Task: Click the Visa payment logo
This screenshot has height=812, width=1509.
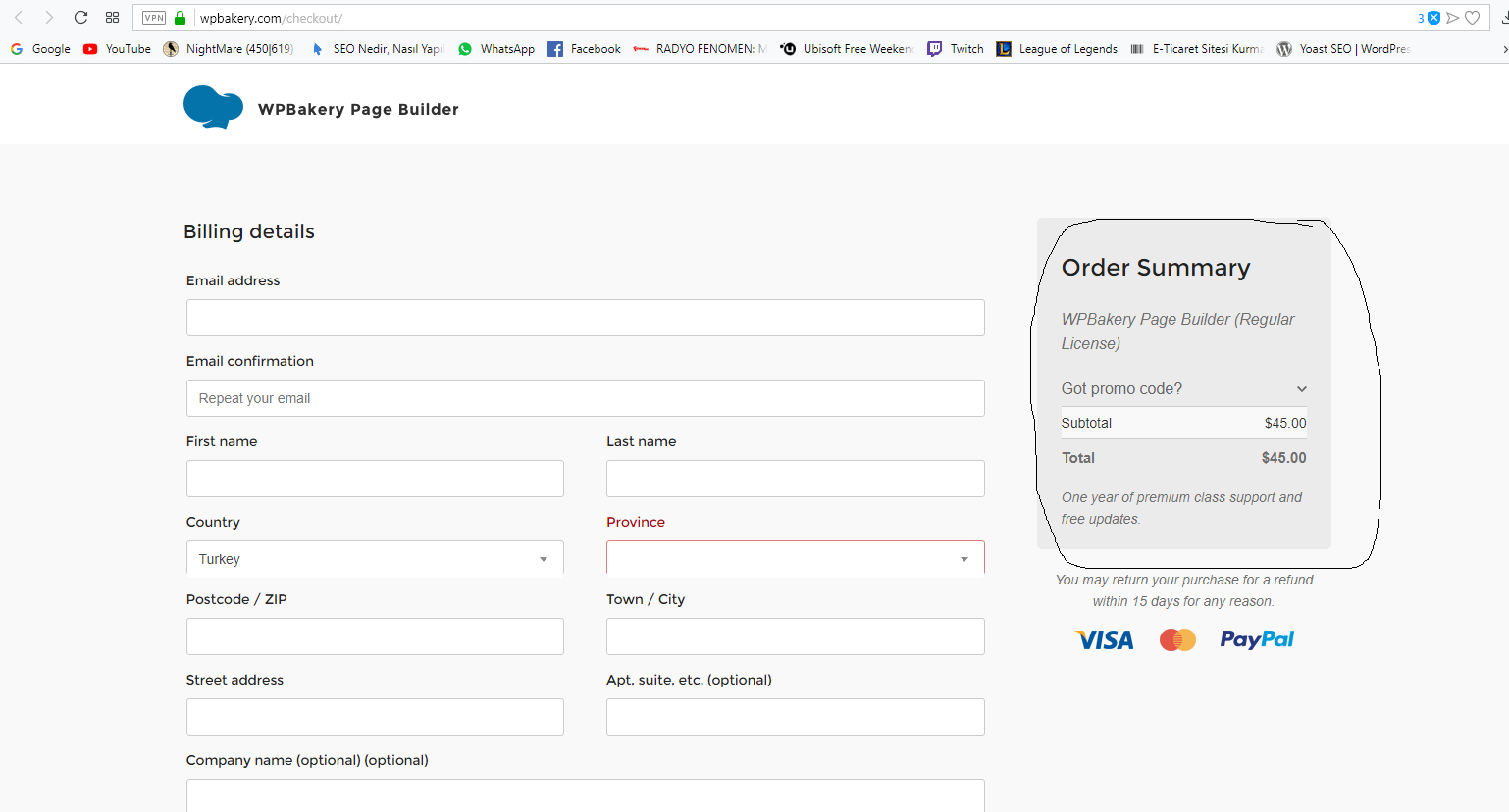Action: 1105,640
